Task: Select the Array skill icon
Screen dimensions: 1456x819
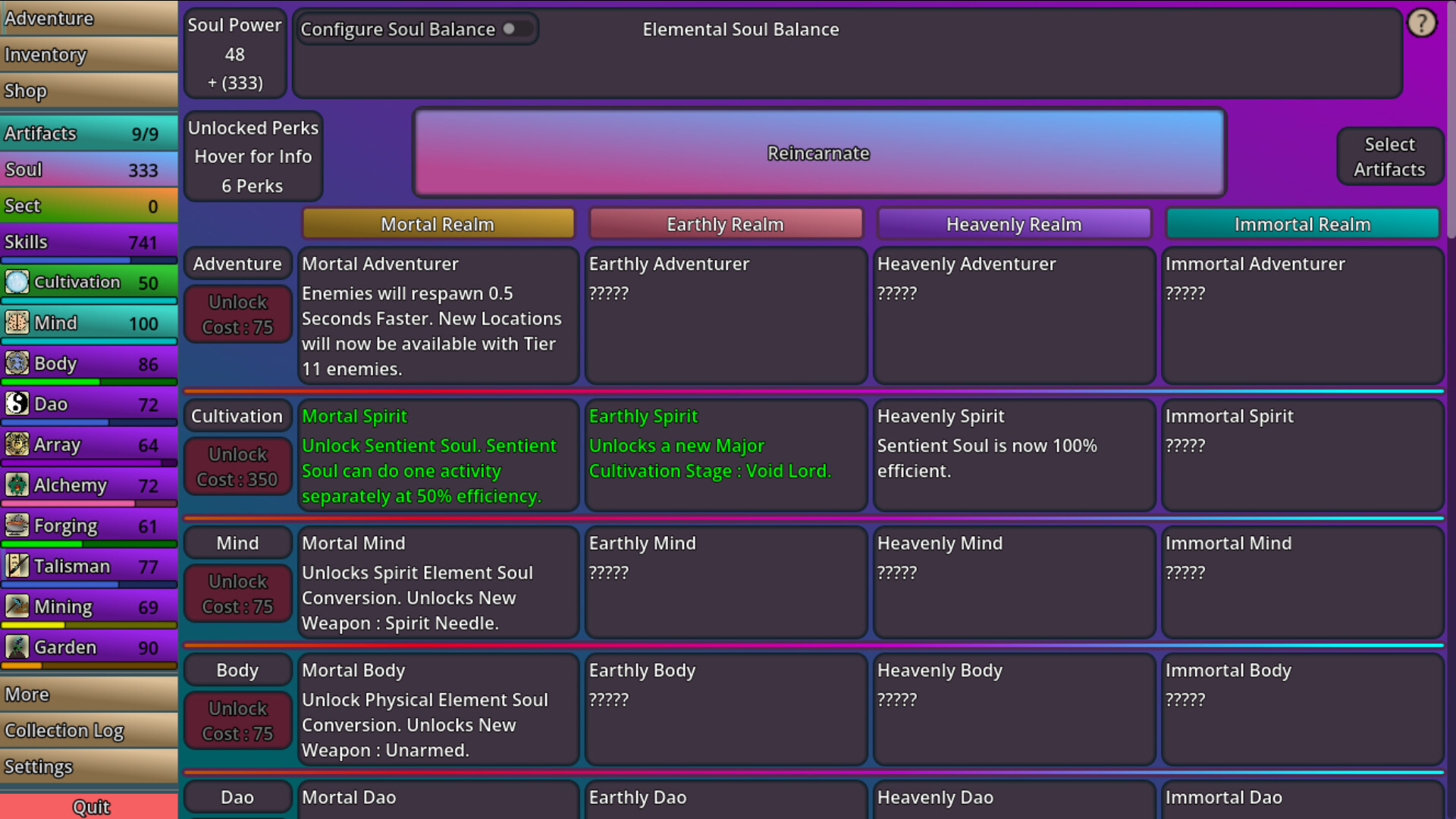Action: click(17, 444)
